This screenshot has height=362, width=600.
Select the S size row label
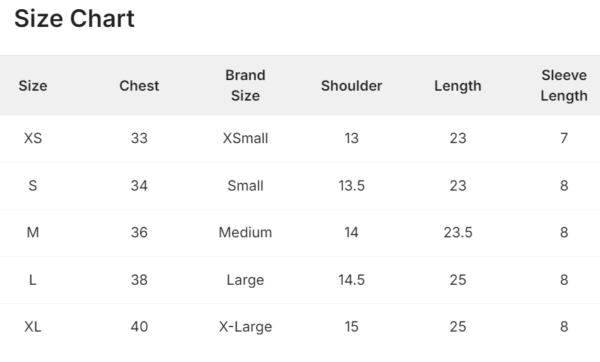tap(33, 186)
